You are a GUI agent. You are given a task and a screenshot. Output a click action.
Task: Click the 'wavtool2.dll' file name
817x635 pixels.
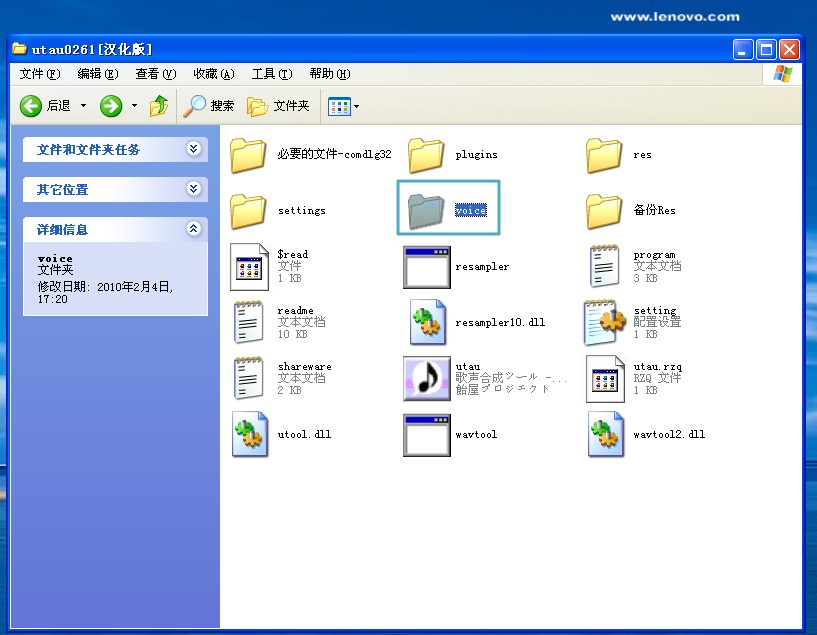tap(669, 434)
